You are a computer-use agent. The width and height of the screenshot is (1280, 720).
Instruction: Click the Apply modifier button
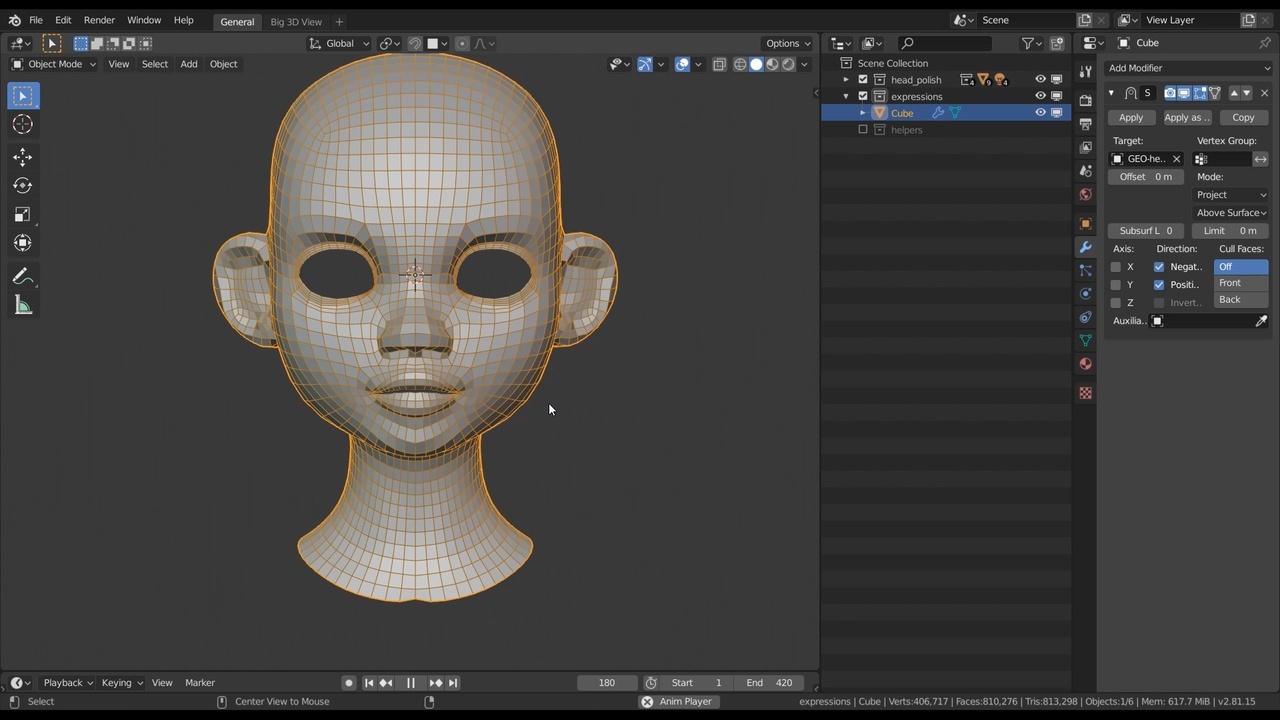(x=1131, y=118)
